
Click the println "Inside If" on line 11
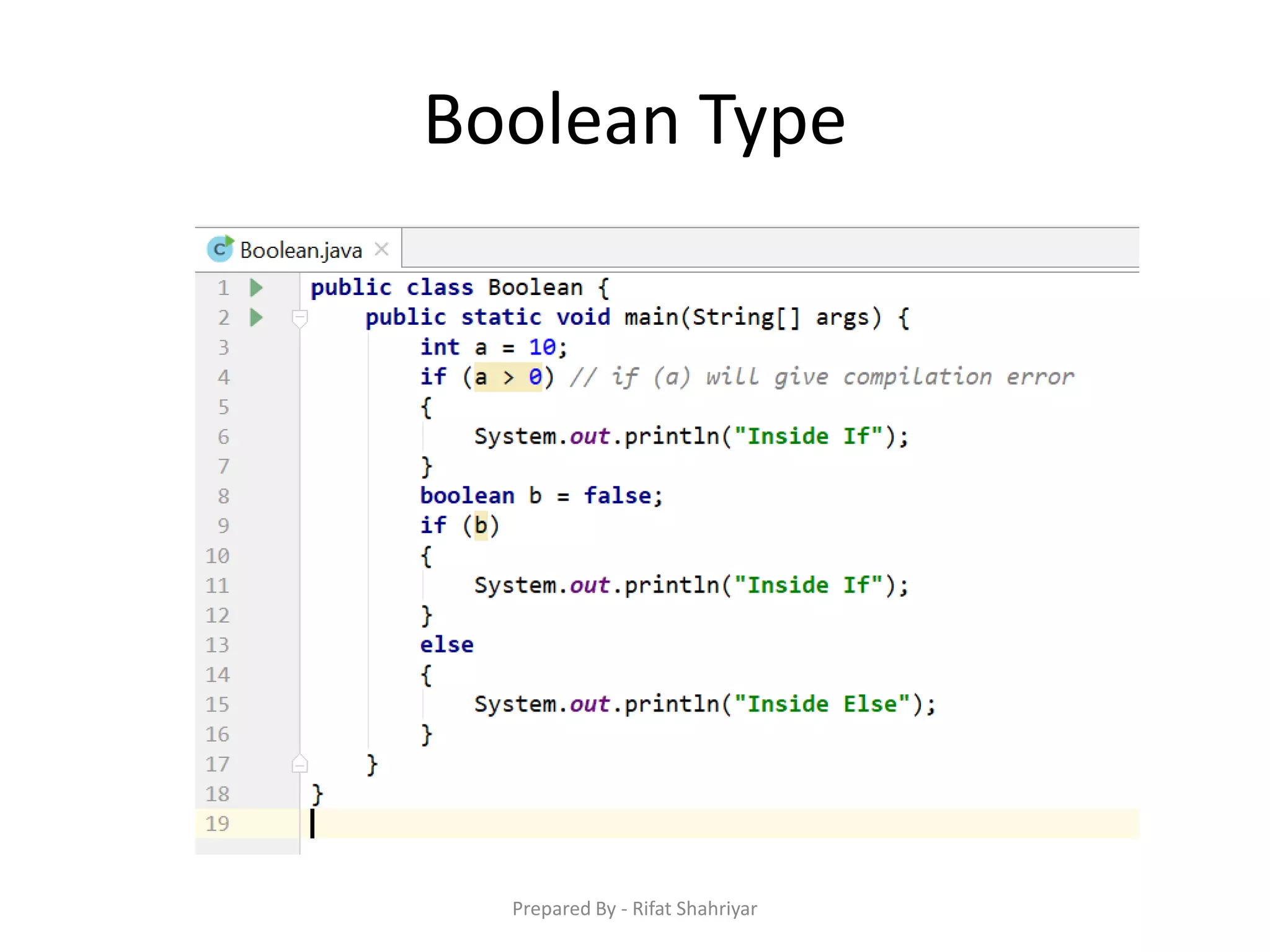(x=691, y=585)
